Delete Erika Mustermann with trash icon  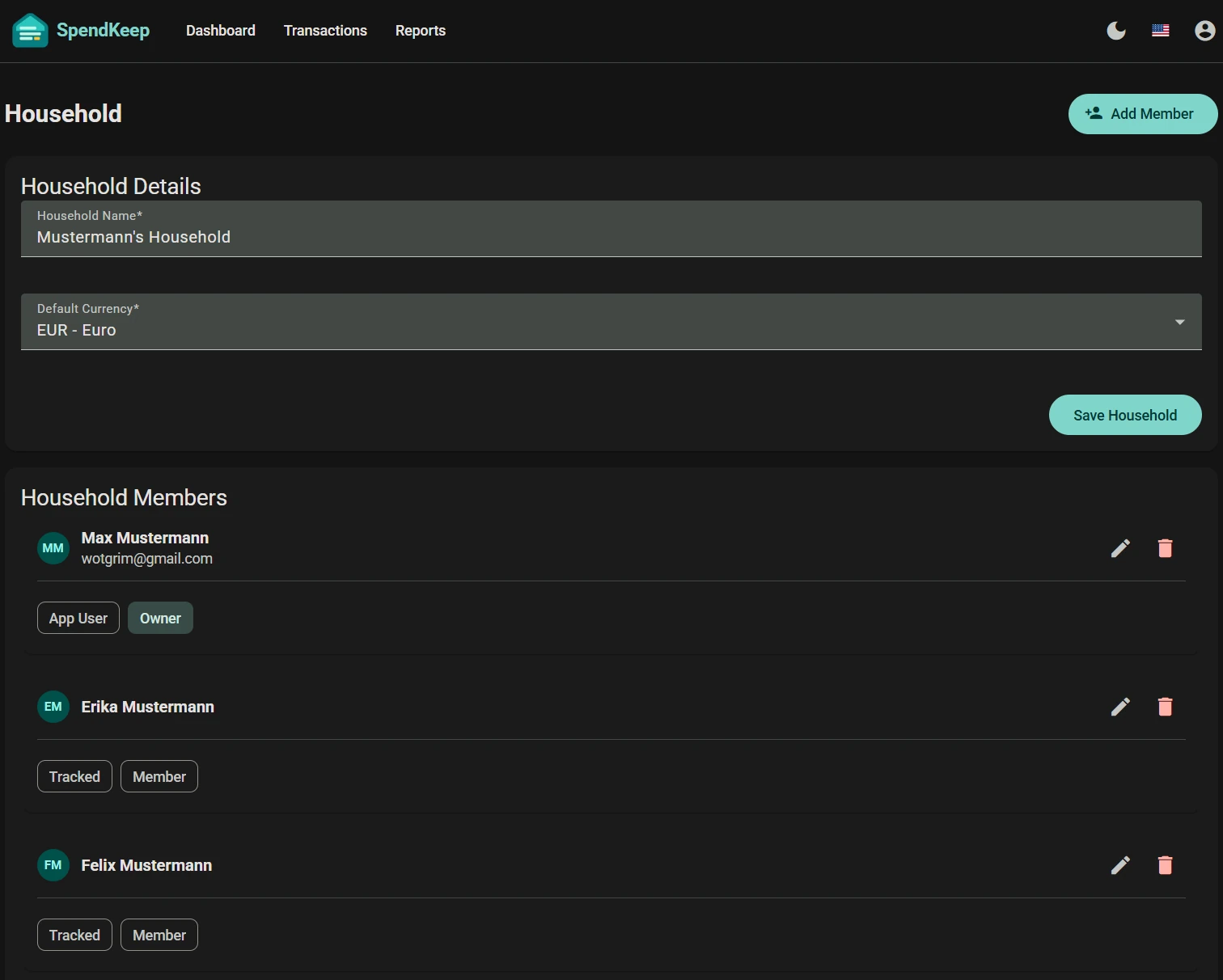coord(1165,707)
